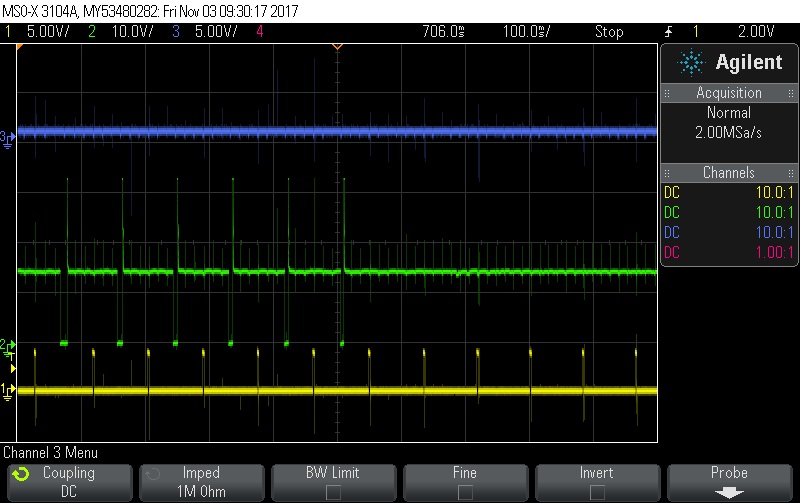The width and height of the screenshot is (800, 503).
Task: Click the channel 2 ground level marker
Action: point(7,345)
